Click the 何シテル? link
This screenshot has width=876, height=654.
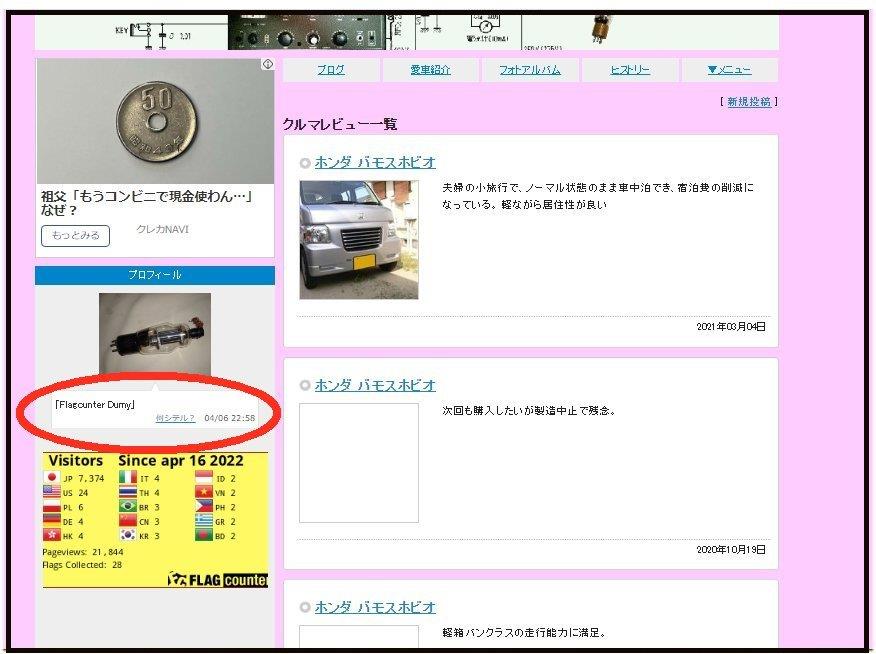[175, 418]
